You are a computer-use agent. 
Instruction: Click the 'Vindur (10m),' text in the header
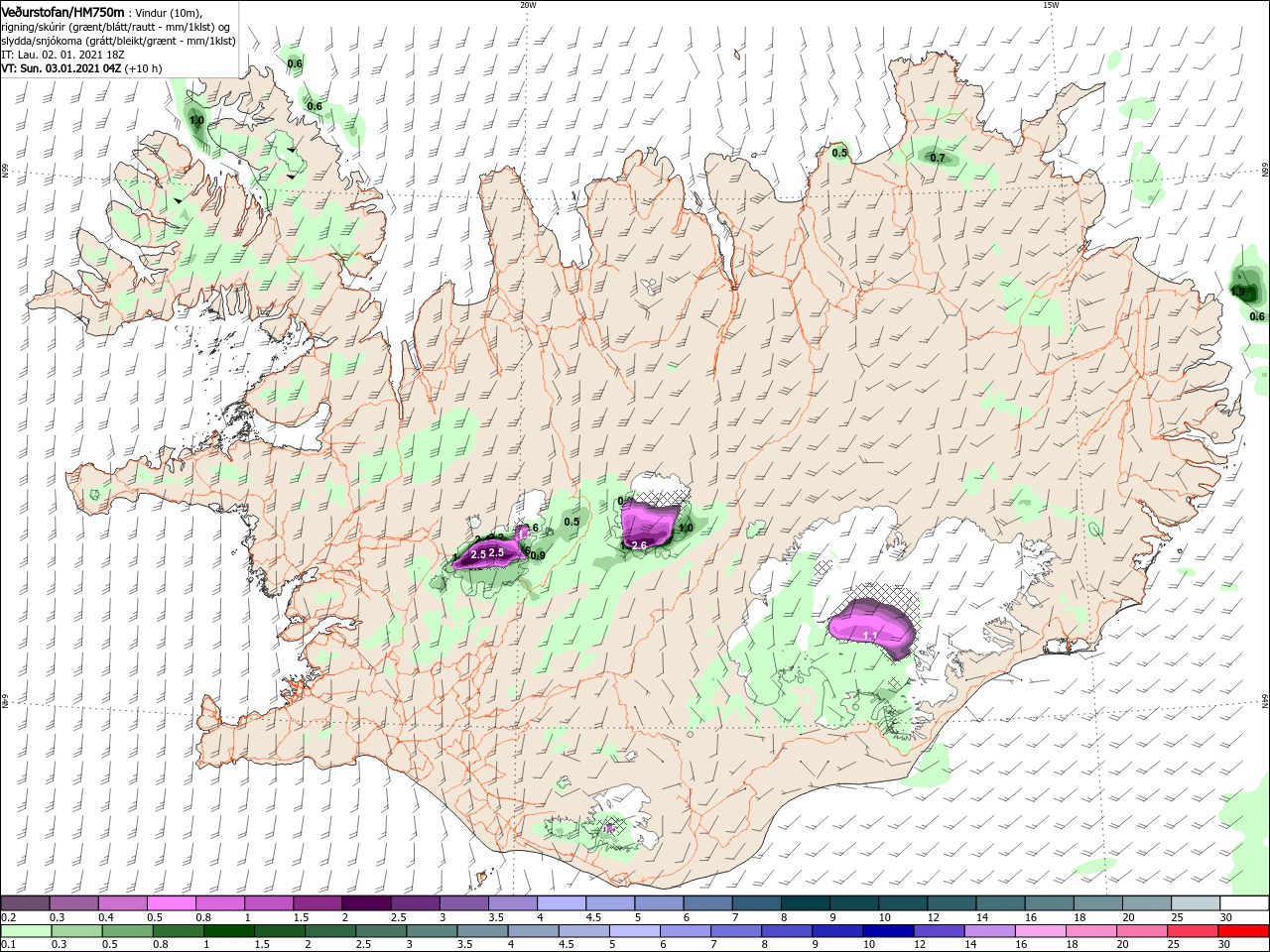coord(169,13)
